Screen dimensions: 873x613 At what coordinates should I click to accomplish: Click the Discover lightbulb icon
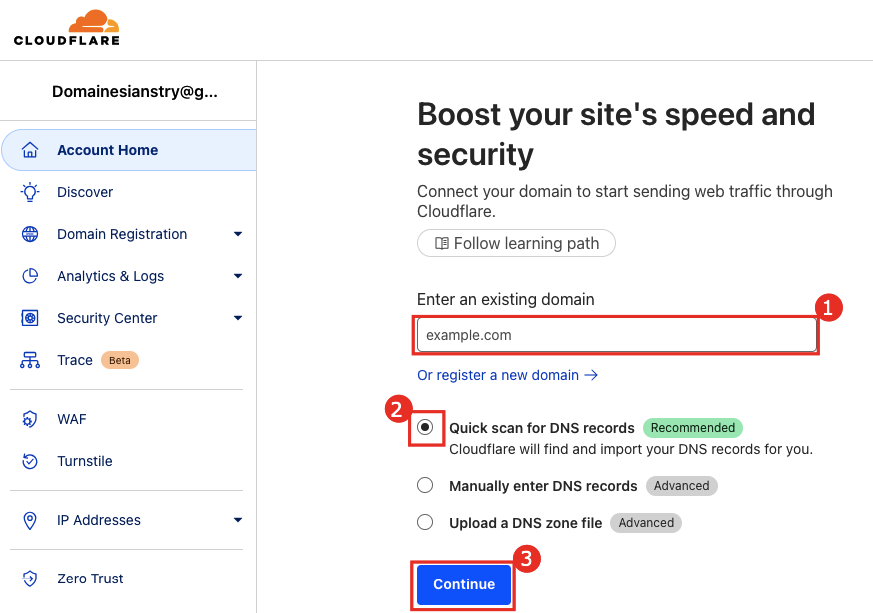pos(30,192)
